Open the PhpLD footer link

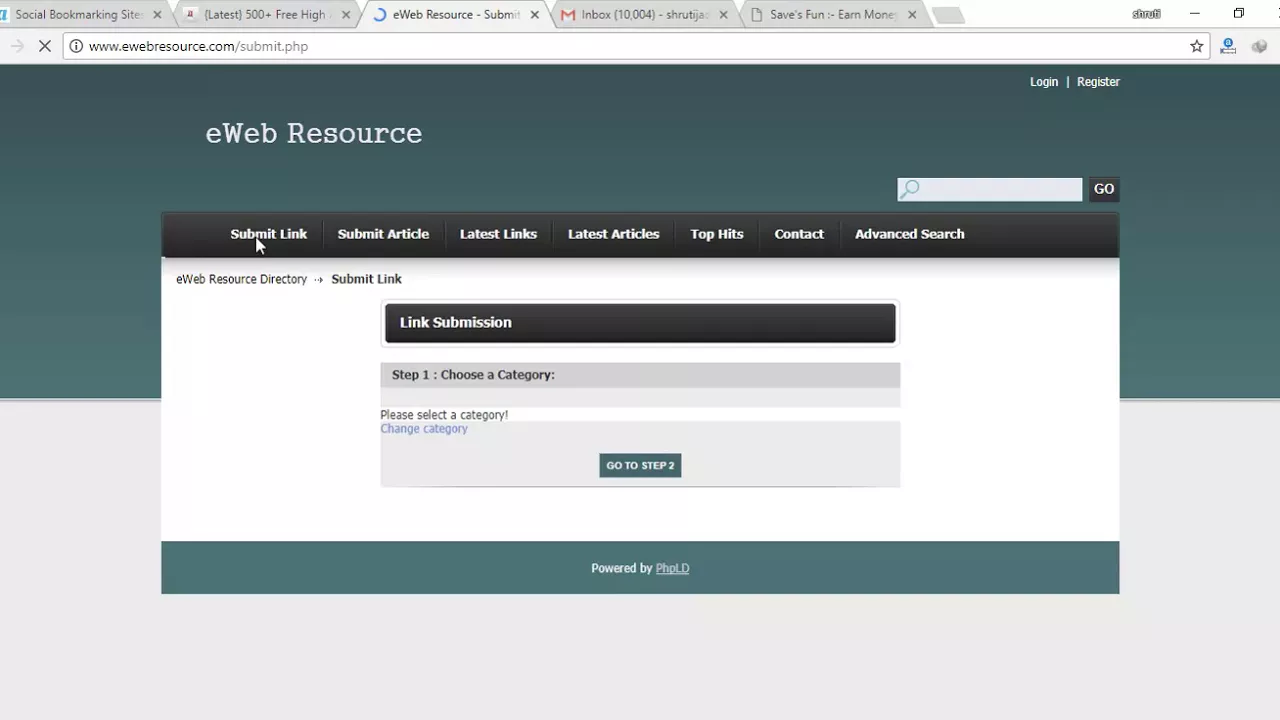coord(672,568)
